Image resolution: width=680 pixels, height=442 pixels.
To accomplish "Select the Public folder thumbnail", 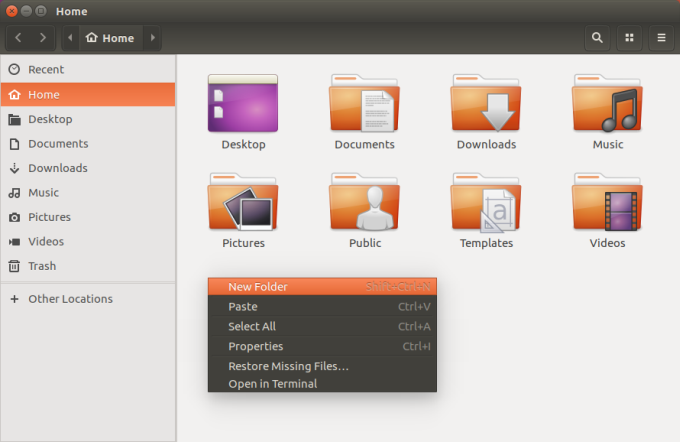I will tap(364, 203).
